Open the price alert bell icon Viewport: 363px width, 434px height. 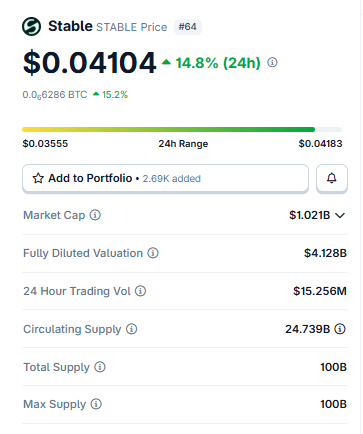click(332, 178)
